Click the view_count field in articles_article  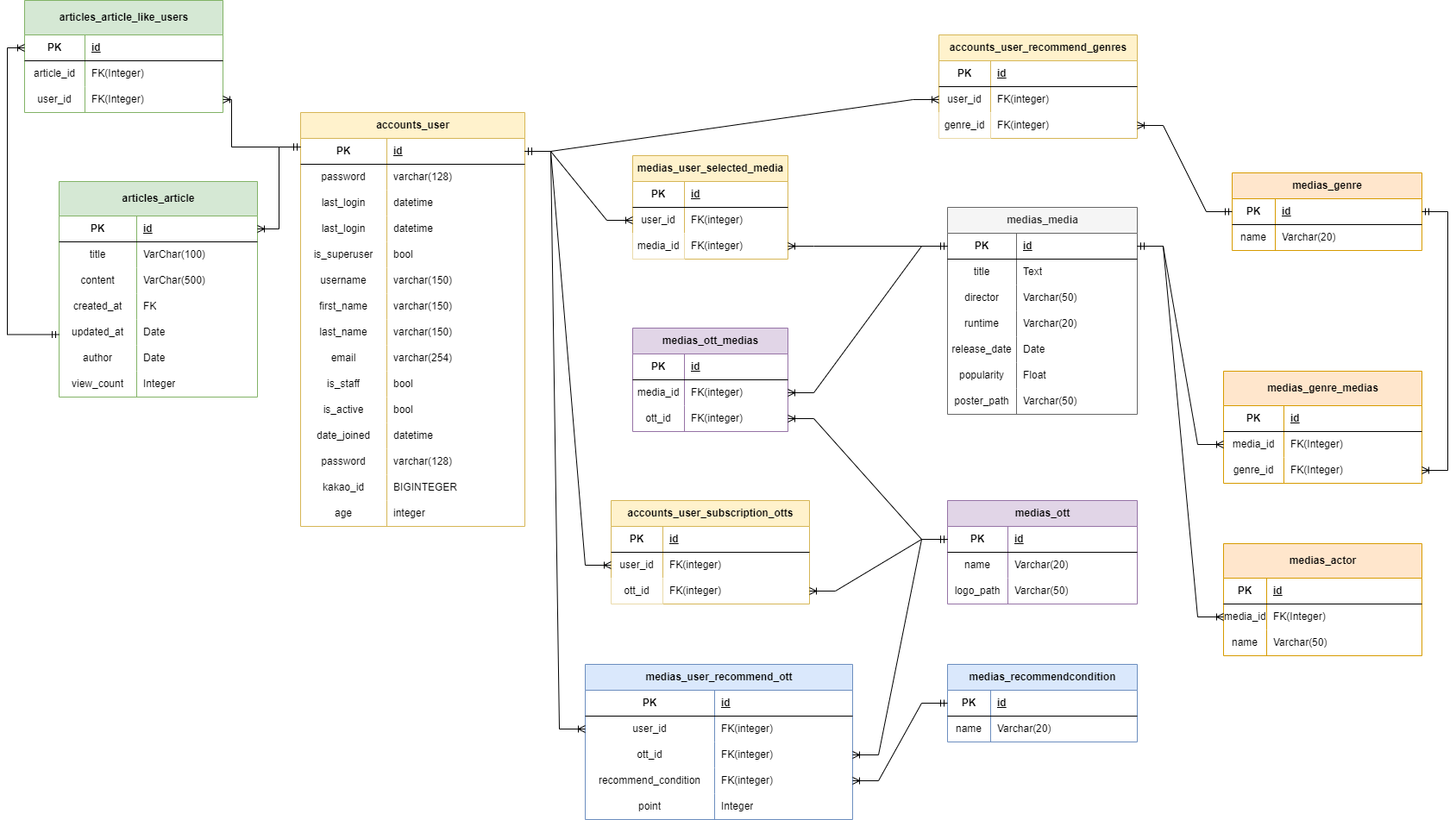click(97, 384)
